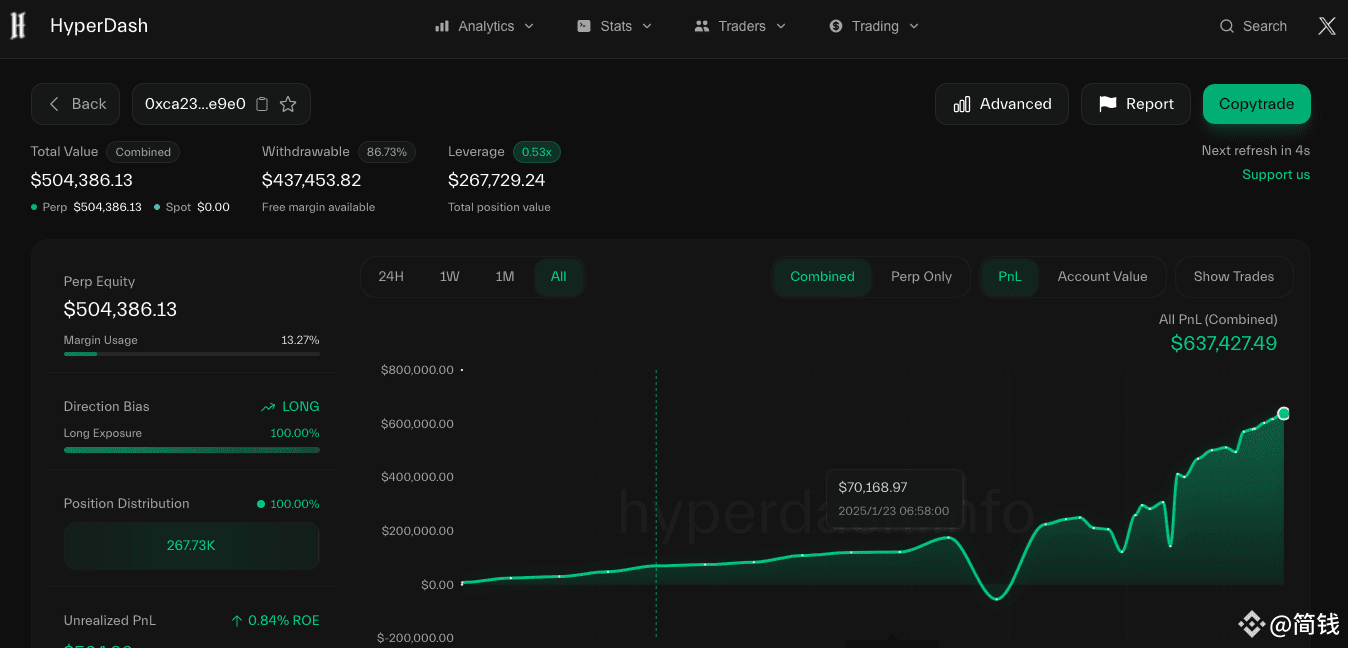Click the chart's latest data point marker
The height and width of the screenshot is (648, 1348).
[x=1284, y=414]
